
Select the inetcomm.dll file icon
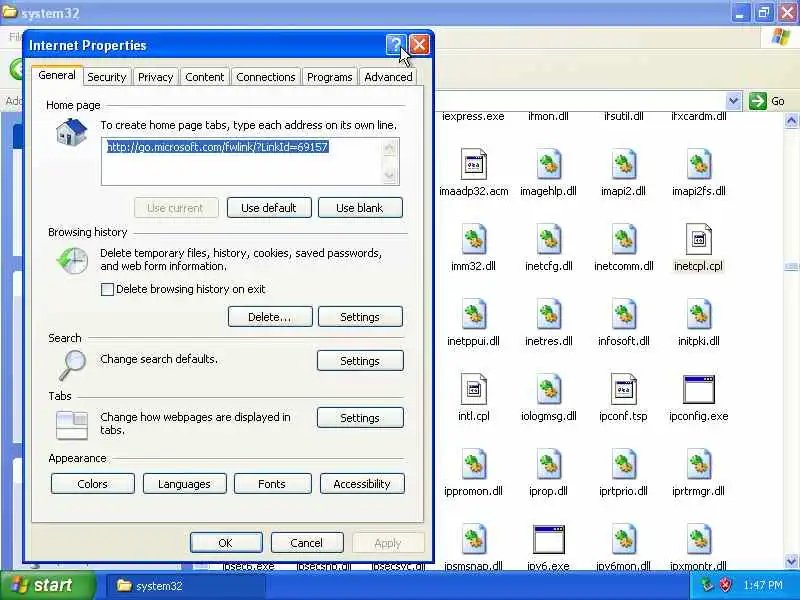pyautogui.click(x=623, y=239)
